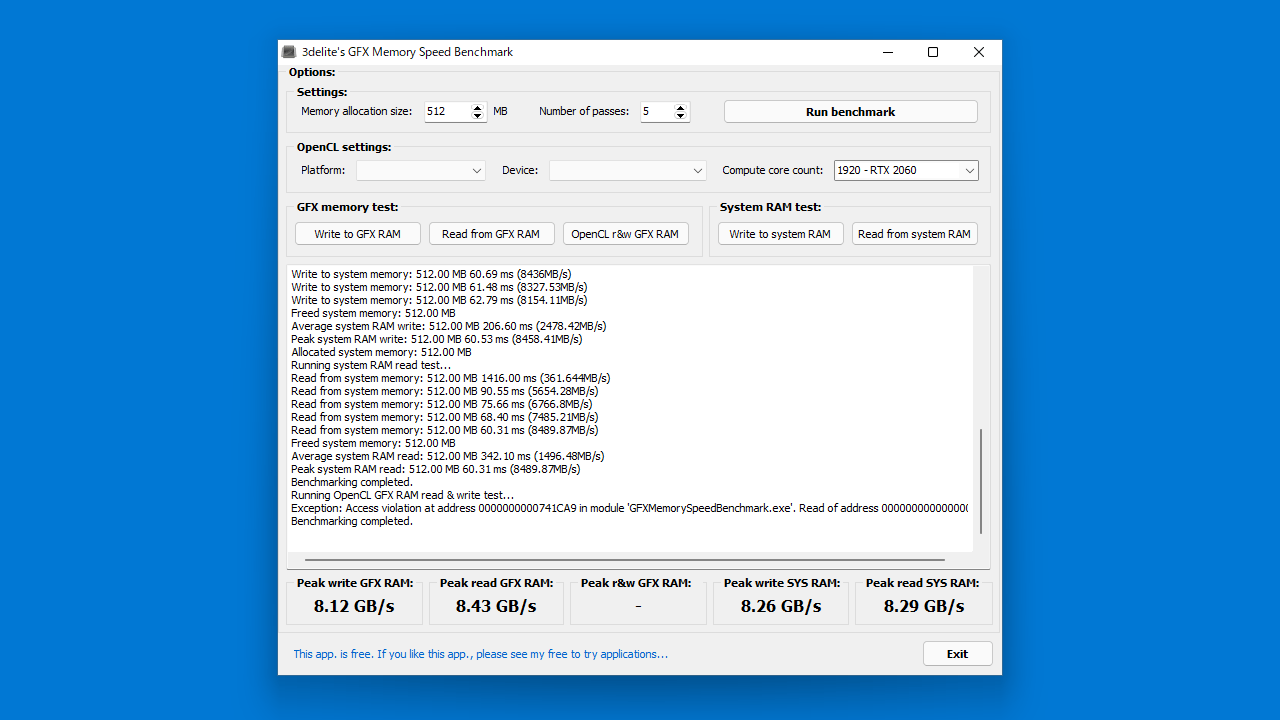Increase the number of passes
Viewport: 1280px width, 720px height.
pos(681,108)
